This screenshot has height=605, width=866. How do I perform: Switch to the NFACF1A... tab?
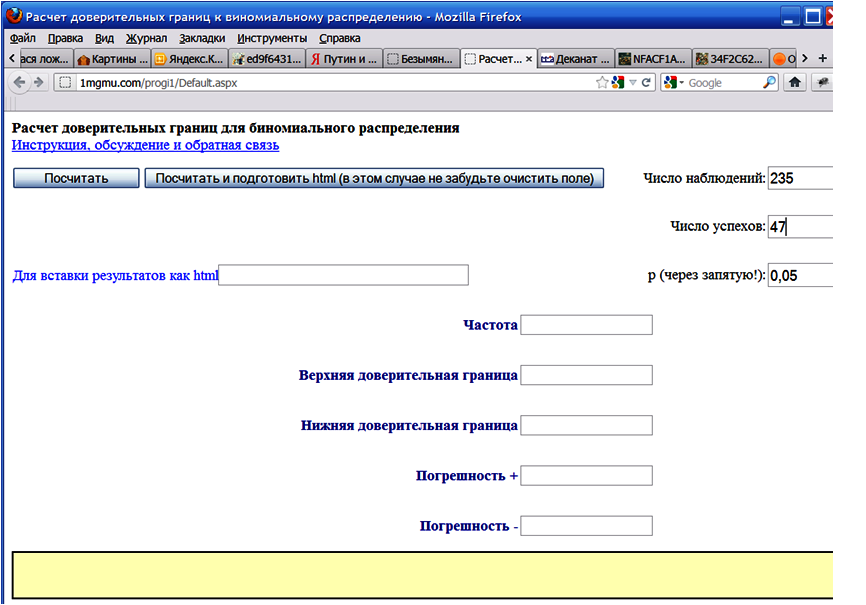pyautogui.click(x=653, y=59)
